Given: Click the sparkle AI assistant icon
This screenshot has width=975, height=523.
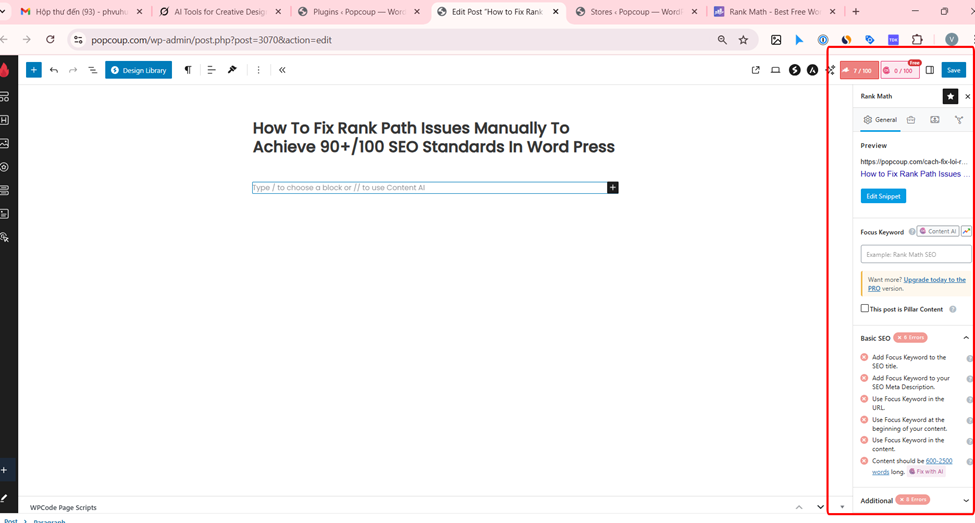Looking at the screenshot, I should (831, 70).
